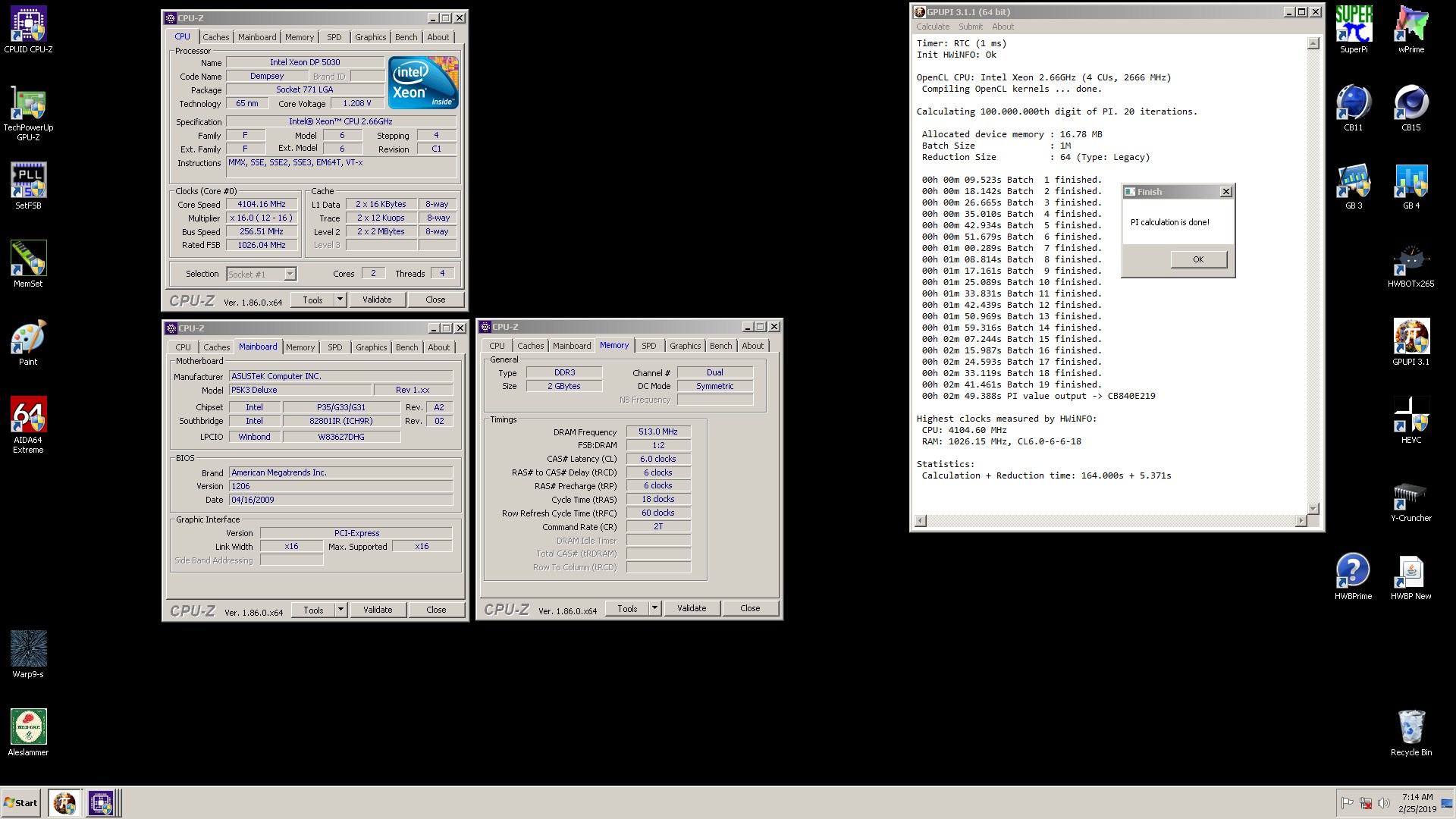This screenshot has height=819, width=1456.
Task: Select SPD tab in the Mainboard CPU-Z window
Action: click(x=335, y=347)
